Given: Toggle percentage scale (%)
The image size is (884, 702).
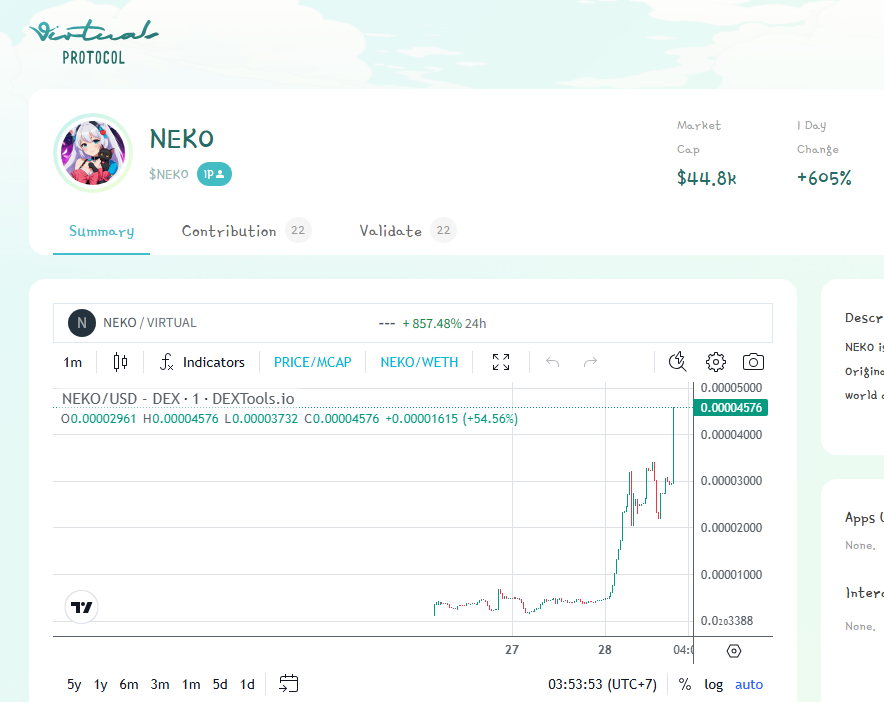Looking at the screenshot, I should 685,685.
